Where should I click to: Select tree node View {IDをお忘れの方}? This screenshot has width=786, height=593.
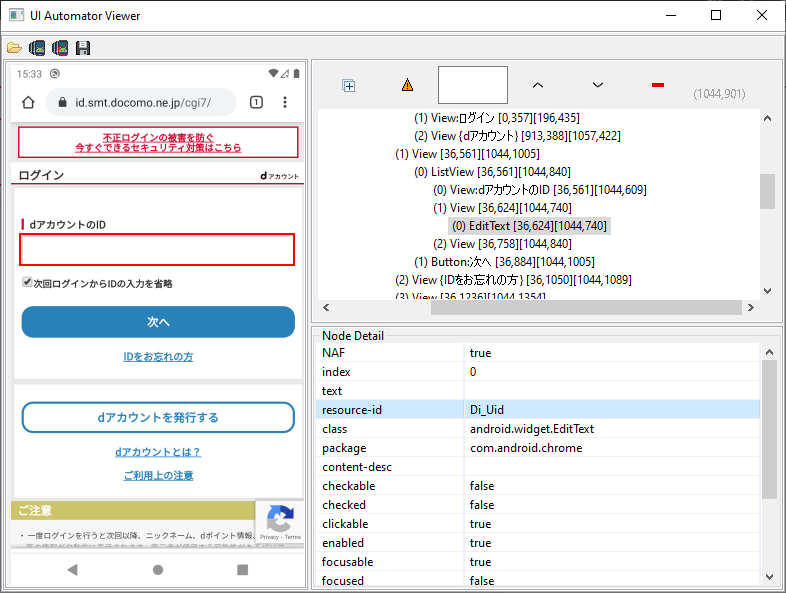(513, 280)
